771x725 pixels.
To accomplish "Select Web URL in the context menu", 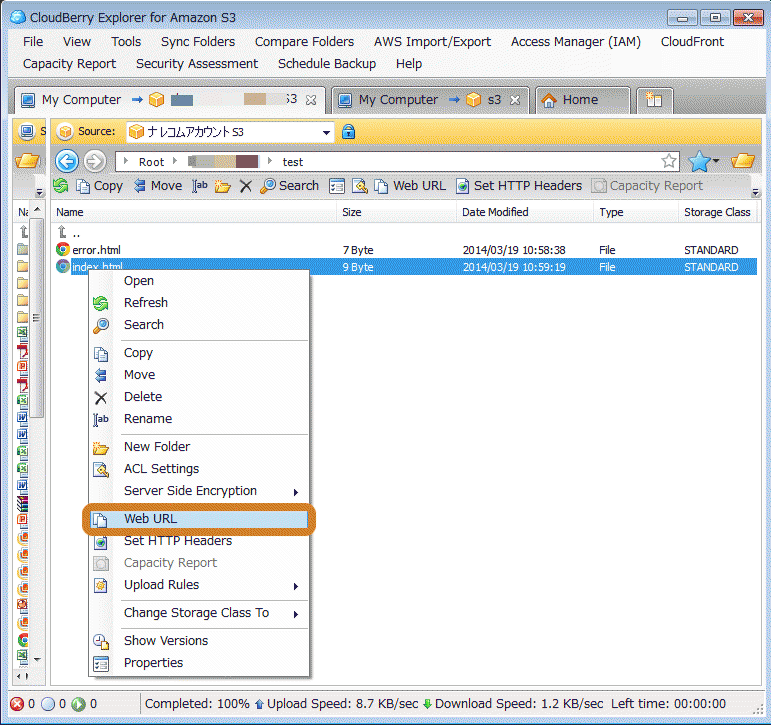I will 199,519.
